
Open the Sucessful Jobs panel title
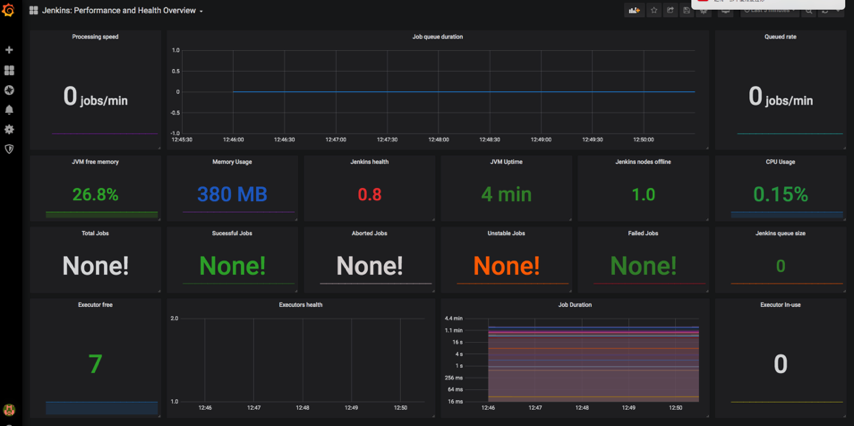(x=232, y=233)
